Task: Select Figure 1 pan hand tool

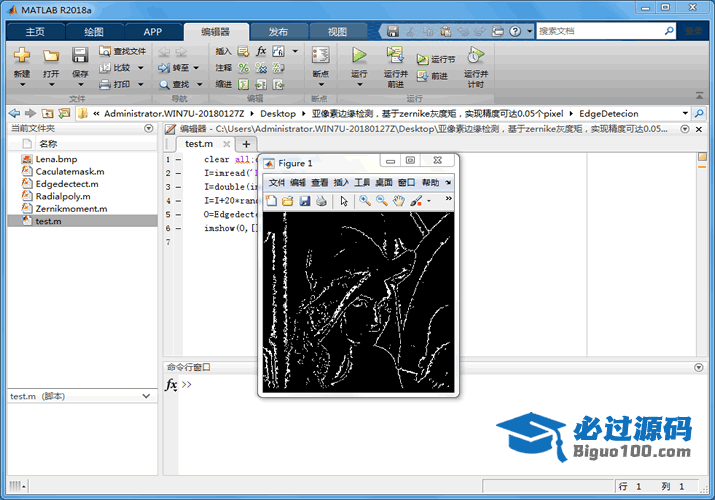Action: pos(399,201)
